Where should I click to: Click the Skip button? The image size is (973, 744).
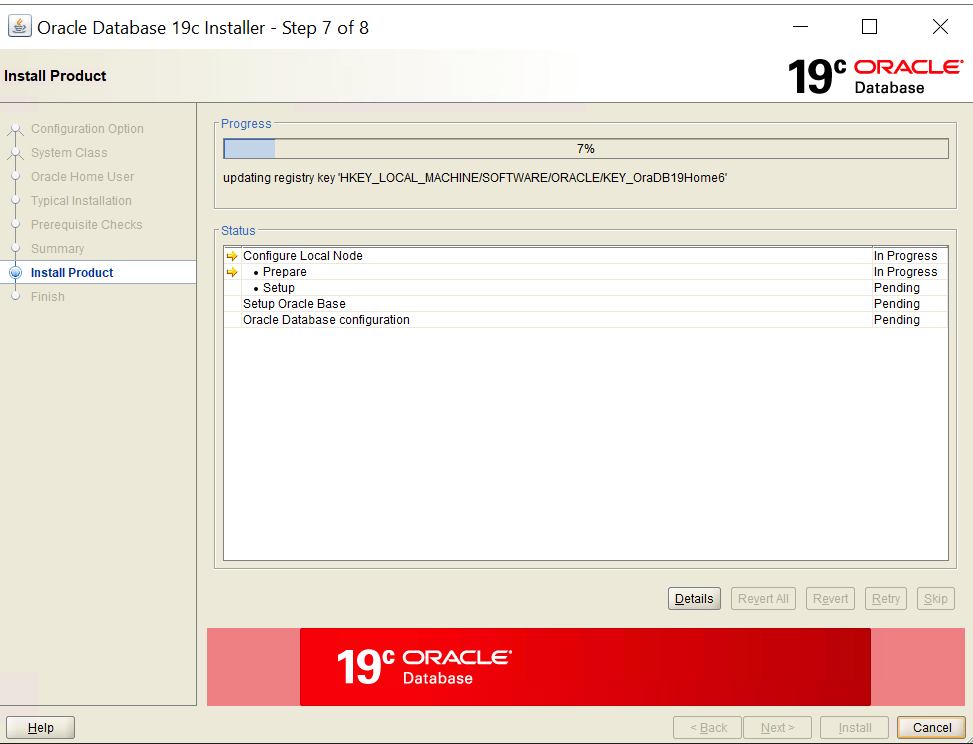(935, 599)
